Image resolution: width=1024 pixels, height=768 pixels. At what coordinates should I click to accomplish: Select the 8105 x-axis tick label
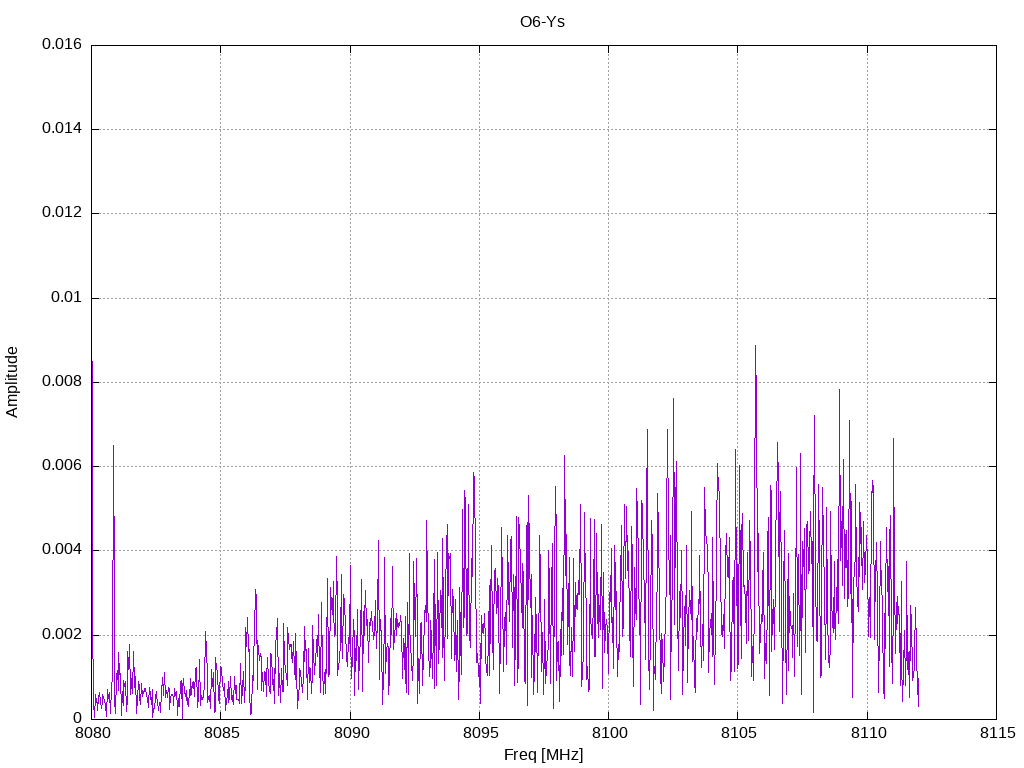pos(737,734)
